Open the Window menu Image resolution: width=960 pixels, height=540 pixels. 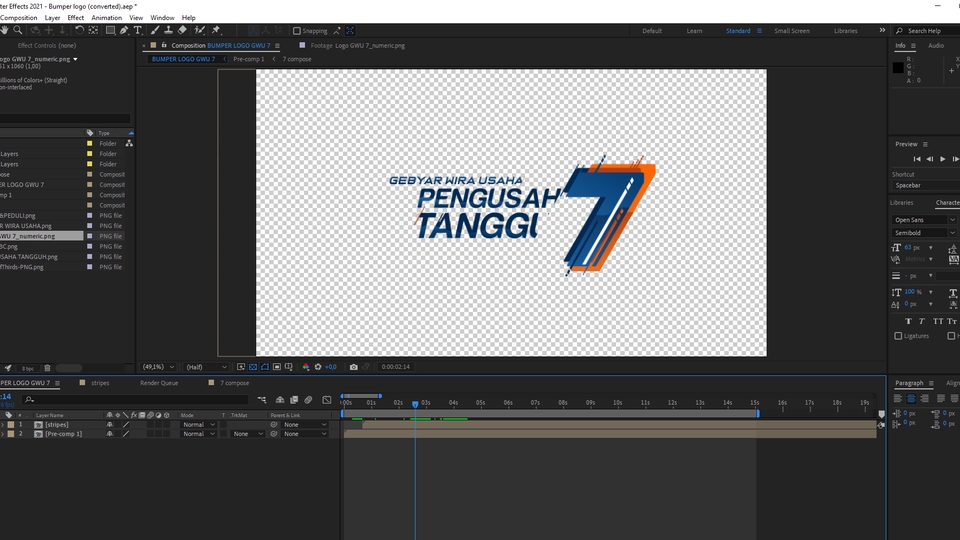pyautogui.click(x=162, y=18)
